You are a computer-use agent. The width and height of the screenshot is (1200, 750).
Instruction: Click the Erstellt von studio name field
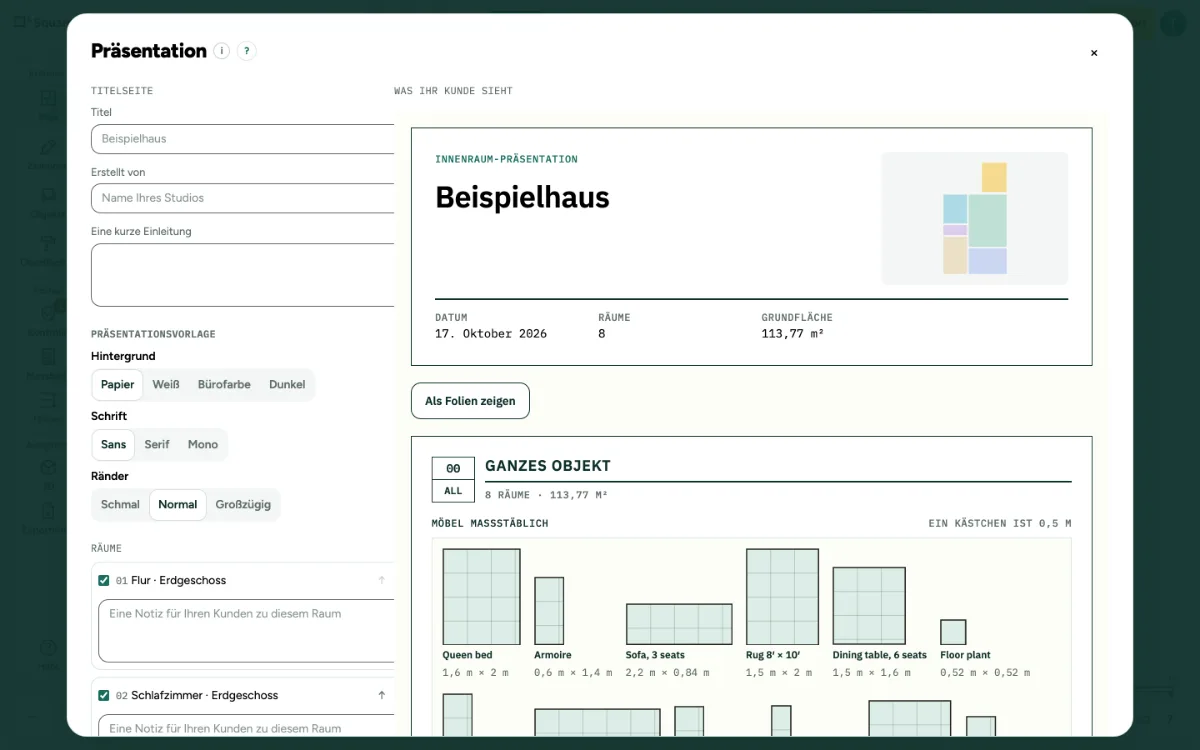click(x=243, y=198)
